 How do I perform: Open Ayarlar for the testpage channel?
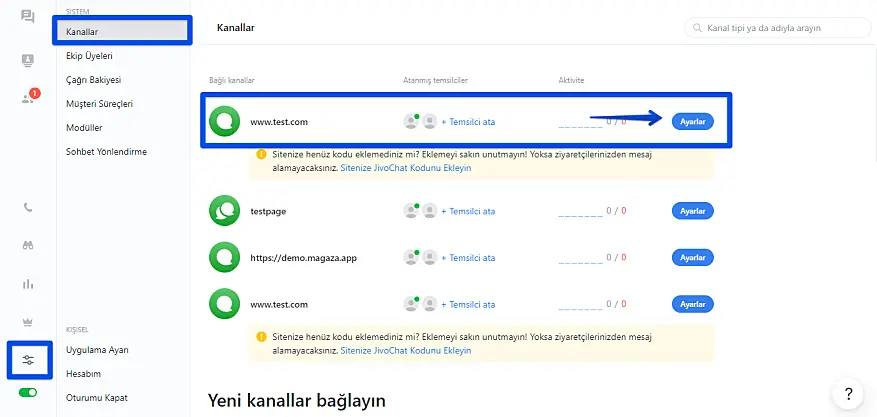pos(692,211)
